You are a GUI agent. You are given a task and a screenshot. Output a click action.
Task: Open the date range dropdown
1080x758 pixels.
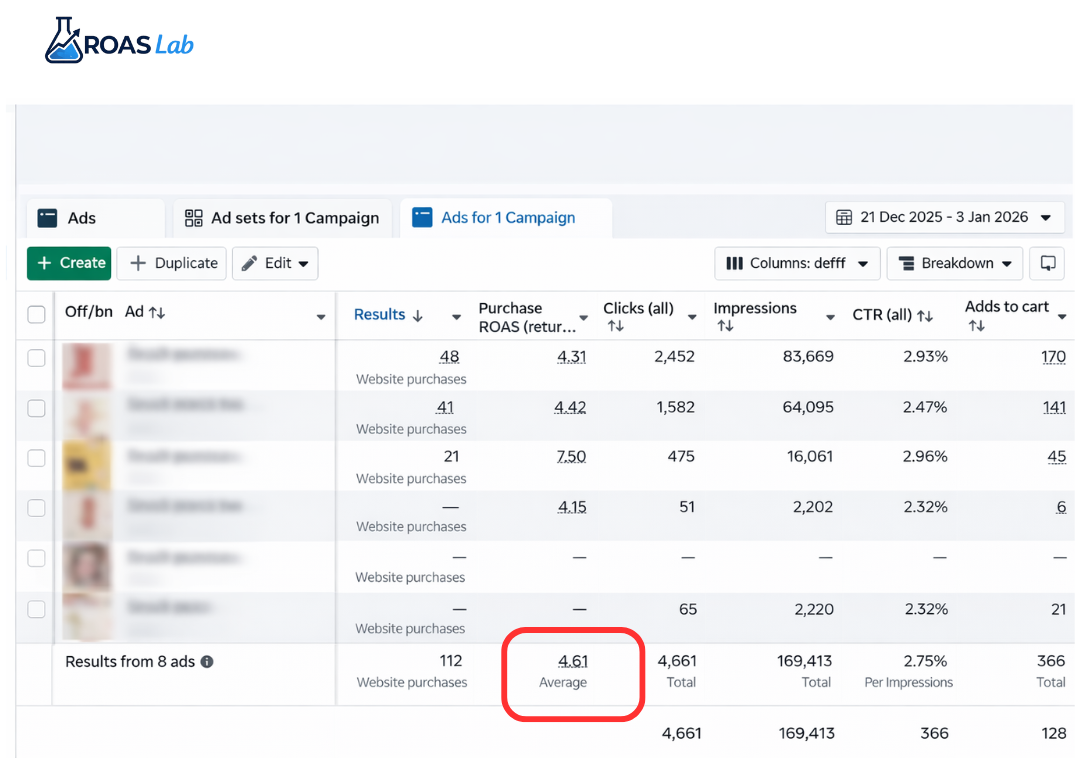pyautogui.click(x=1046, y=217)
